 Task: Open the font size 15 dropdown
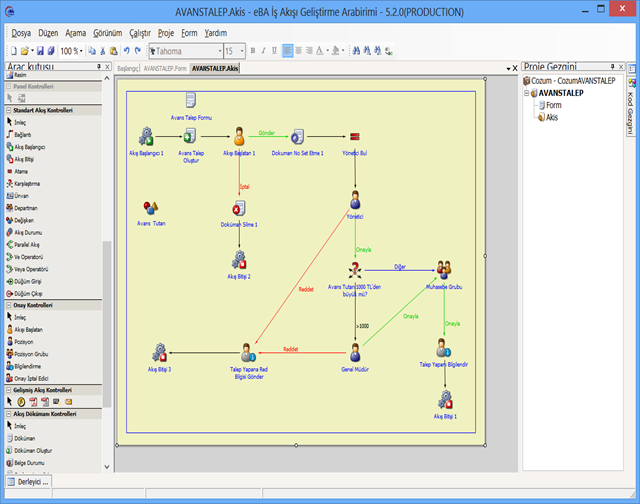[242, 51]
